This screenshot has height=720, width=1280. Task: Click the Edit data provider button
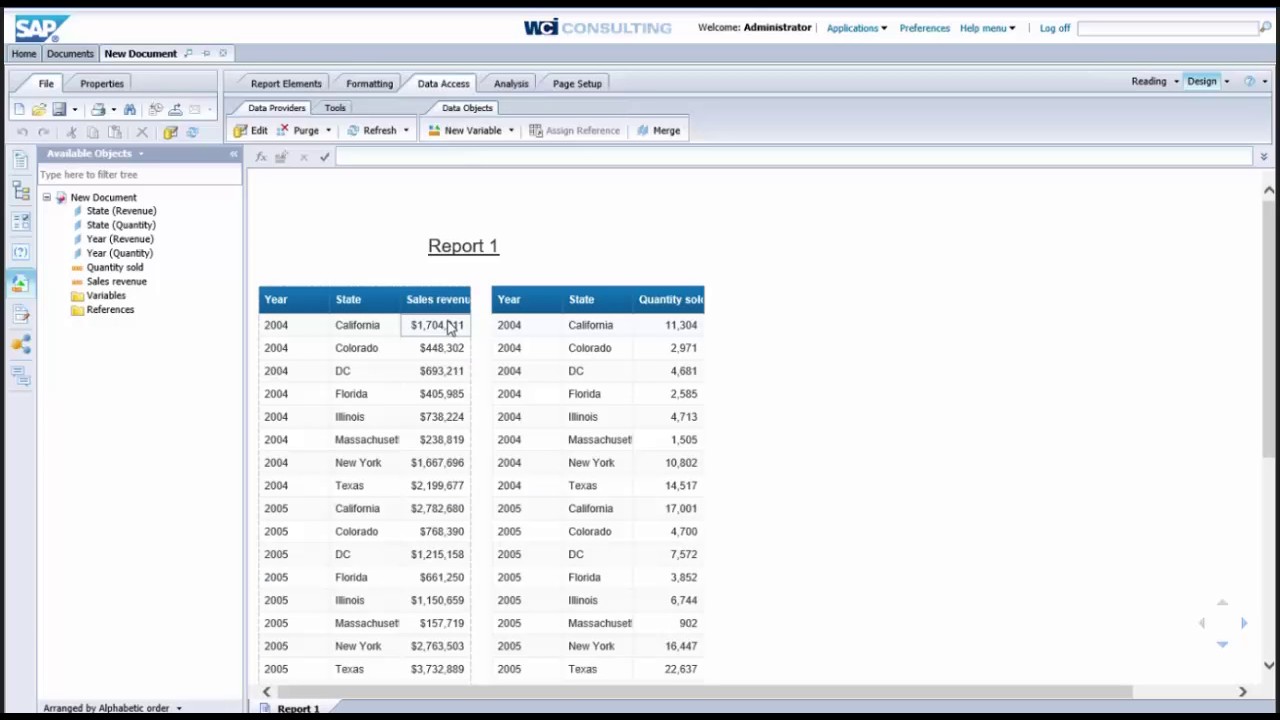click(x=251, y=131)
